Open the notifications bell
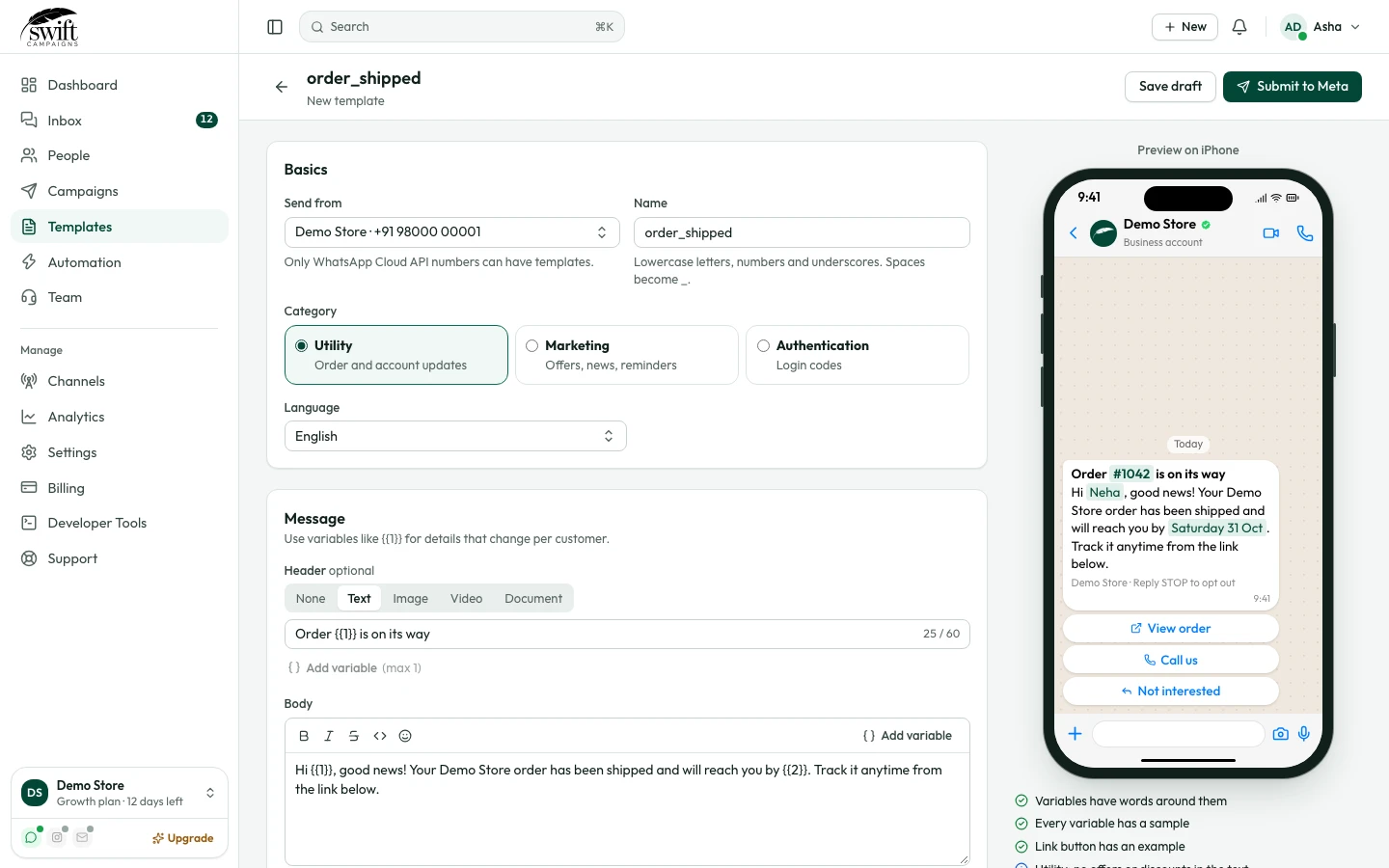 point(1239,27)
